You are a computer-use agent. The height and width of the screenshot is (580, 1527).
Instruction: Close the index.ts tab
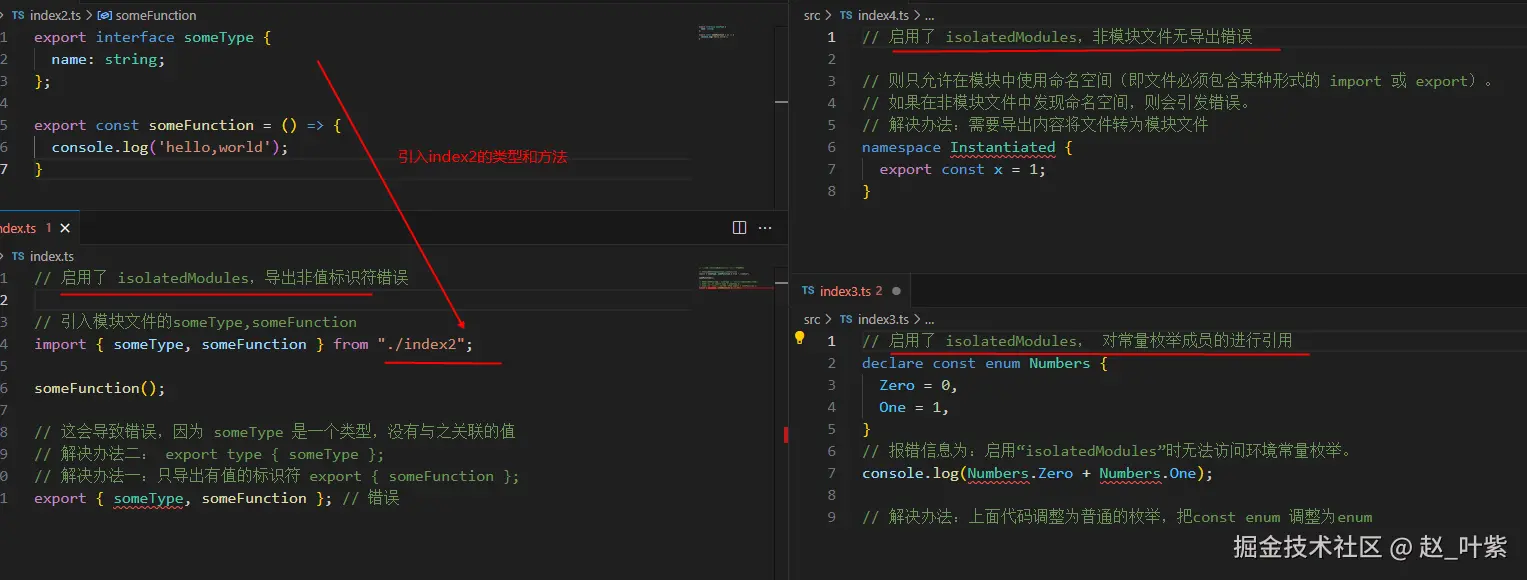pos(64,227)
